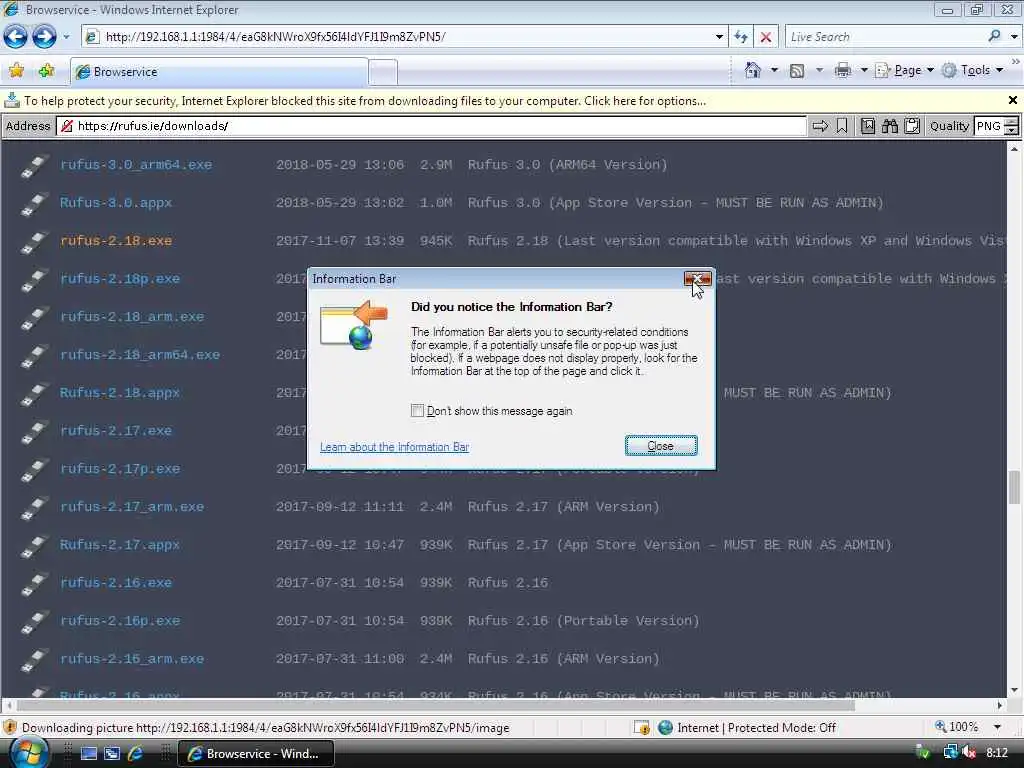Open the Favorites Center star icon
1024x768 pixels.
[x=17, y=71]
